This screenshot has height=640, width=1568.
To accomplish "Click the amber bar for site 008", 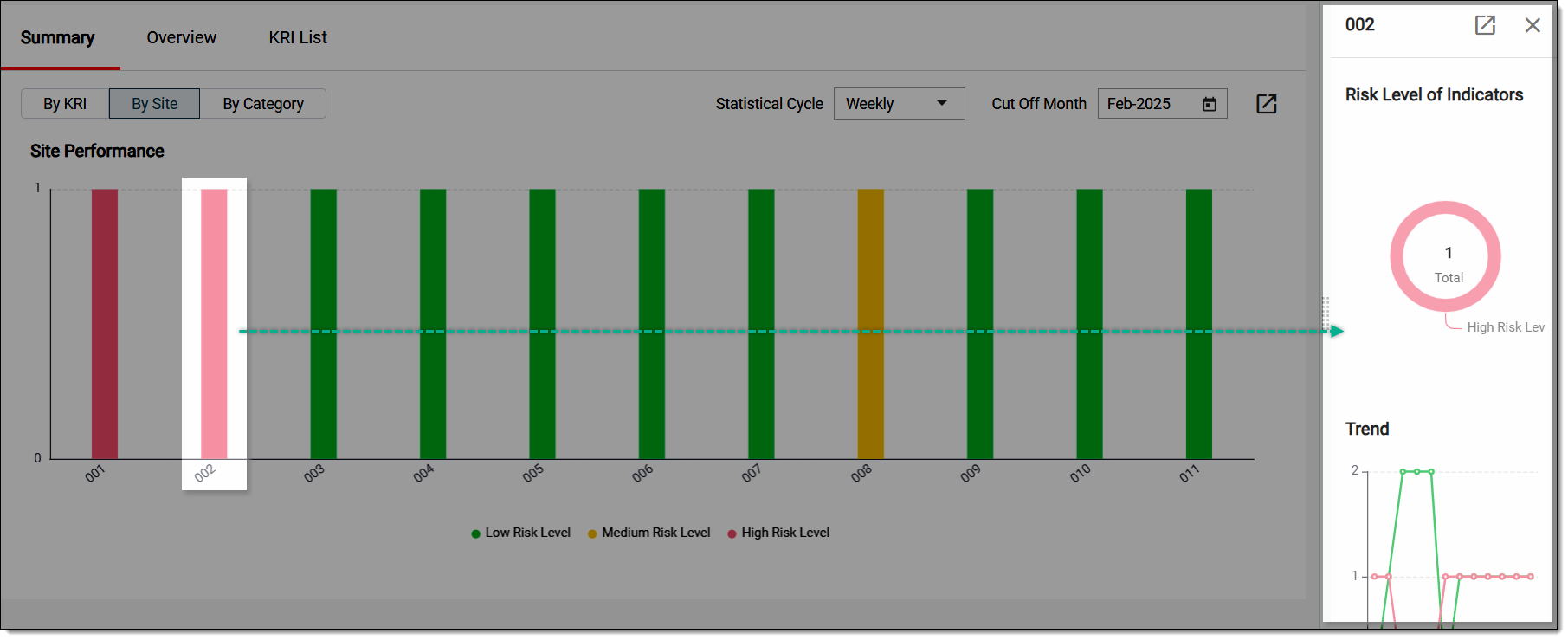I will [x=871, y=324].
